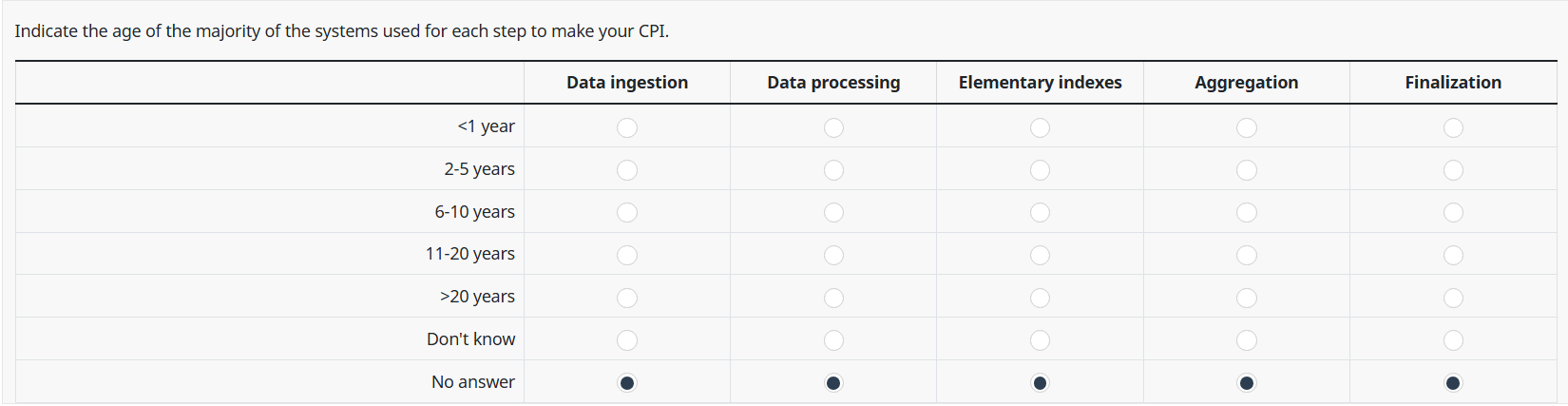Pick 6-10 years for Finalization
This screenshot has height=406, width=1568.
(x=1453, y=212)
